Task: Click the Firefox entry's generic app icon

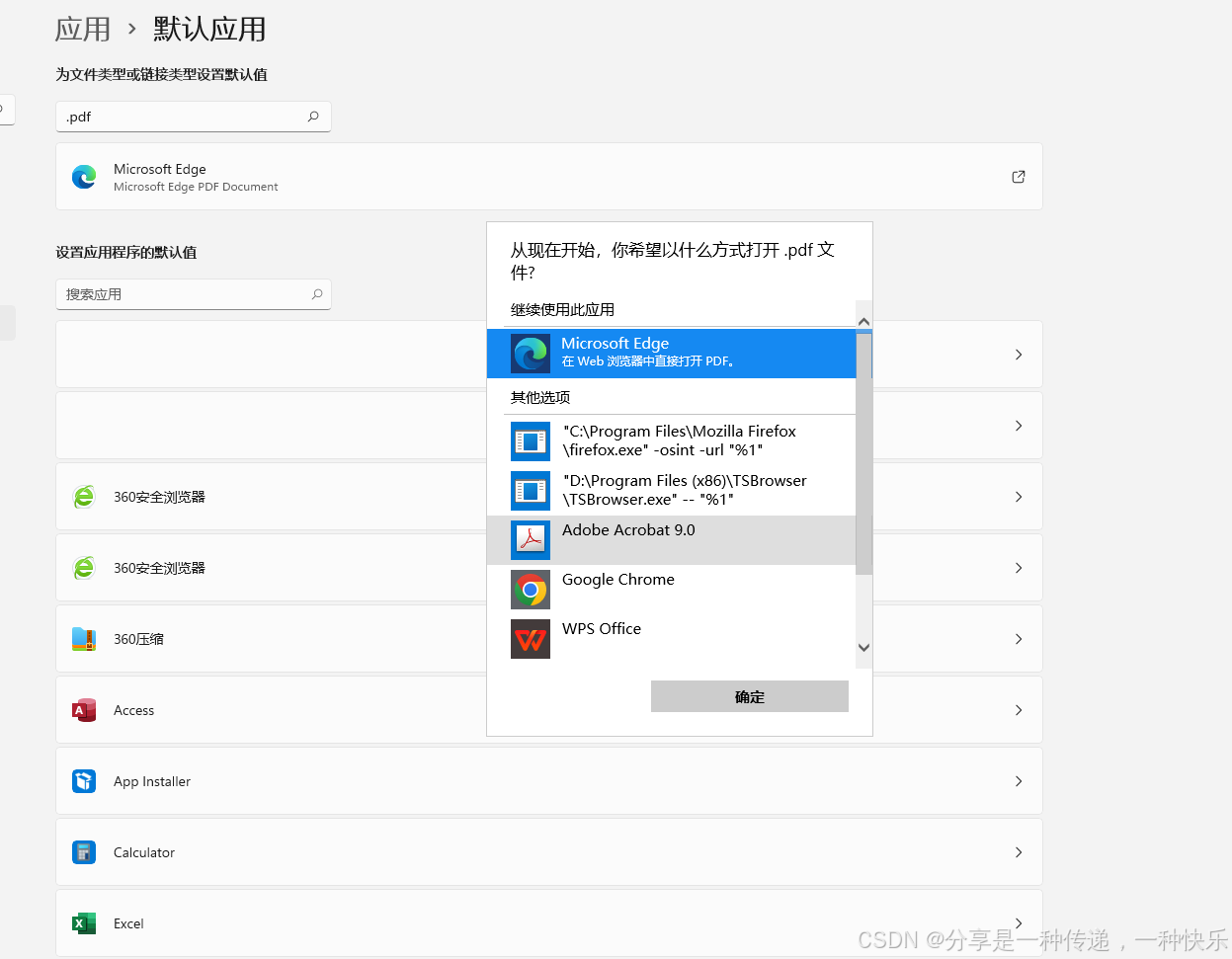Action: pyautogui.click(x=531, y=441)
